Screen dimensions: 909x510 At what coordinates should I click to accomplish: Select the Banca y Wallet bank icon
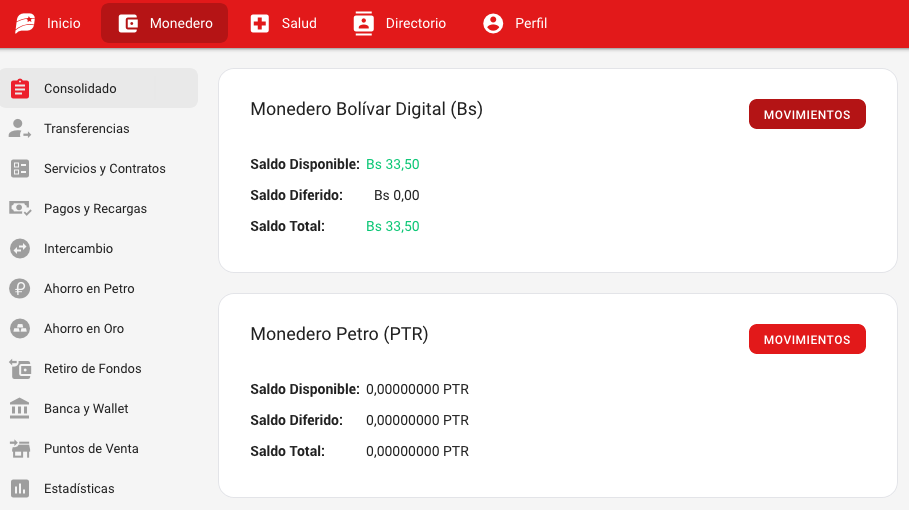point(20,409)
